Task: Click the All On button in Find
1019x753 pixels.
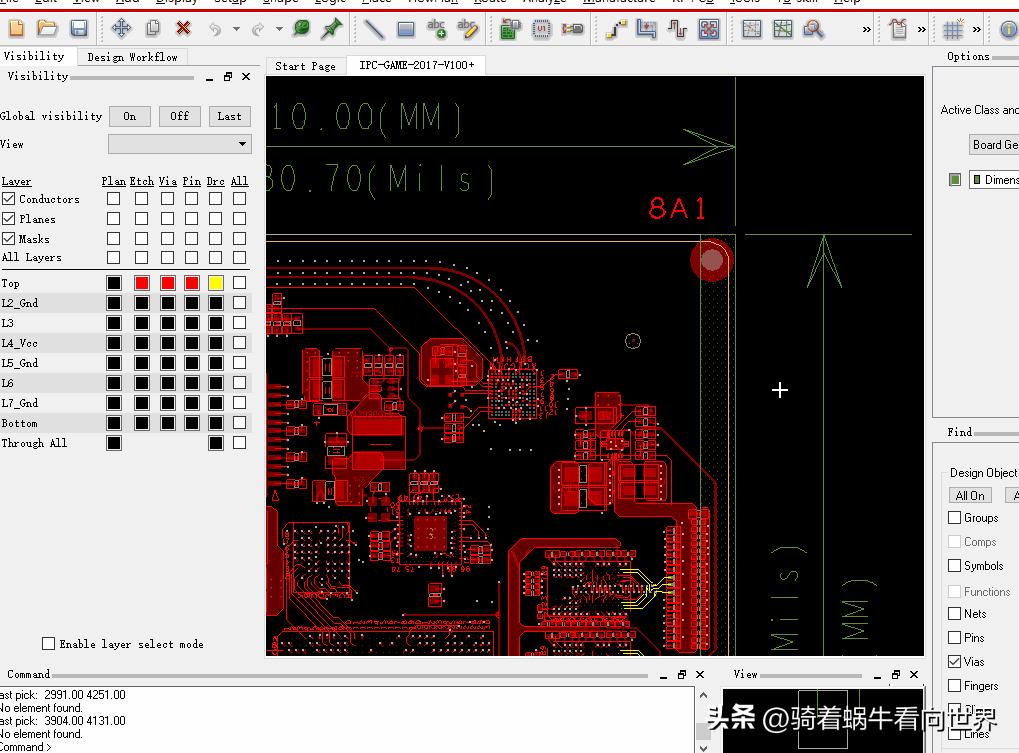Action: [970, 496]
